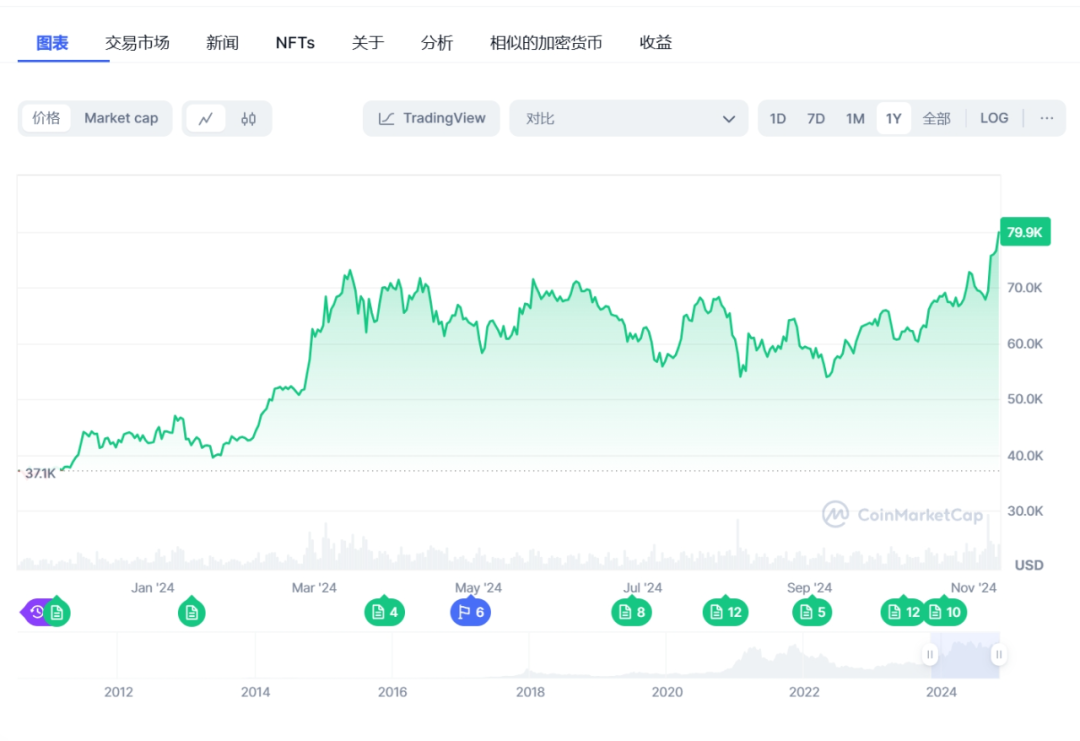Screen dimensions: 1080x741
Task: Switch to the 交易市场 tab
Action: (136, 42)
